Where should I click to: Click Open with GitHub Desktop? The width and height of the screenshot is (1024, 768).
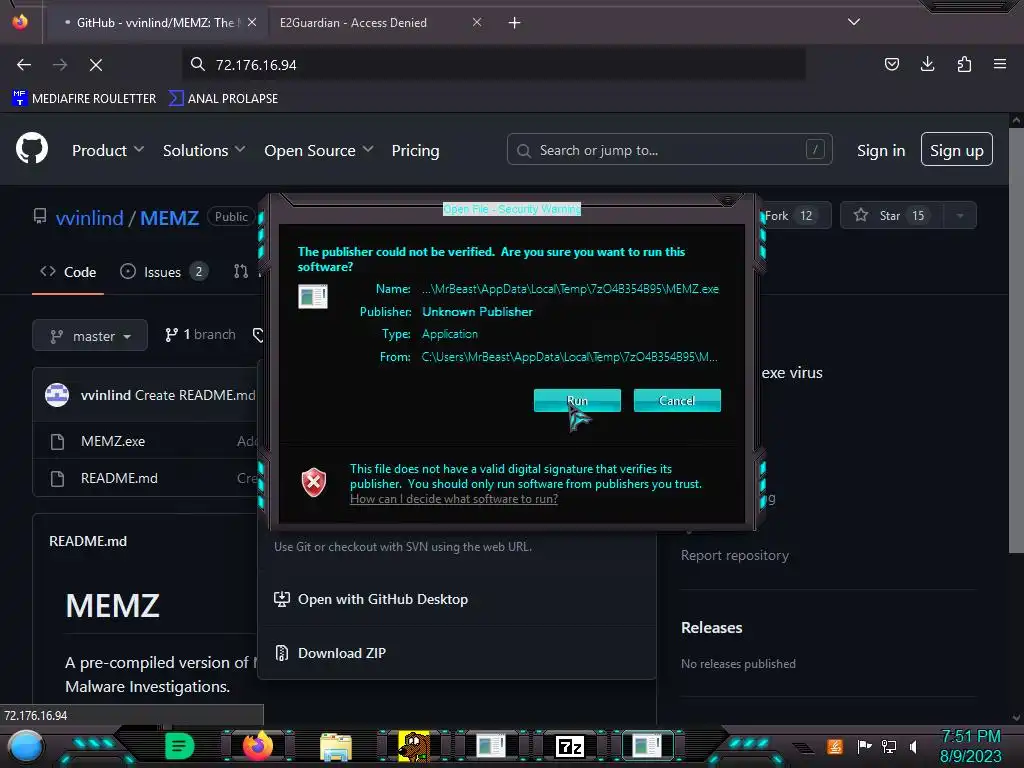pyautogui.click(x=371, y=599)
